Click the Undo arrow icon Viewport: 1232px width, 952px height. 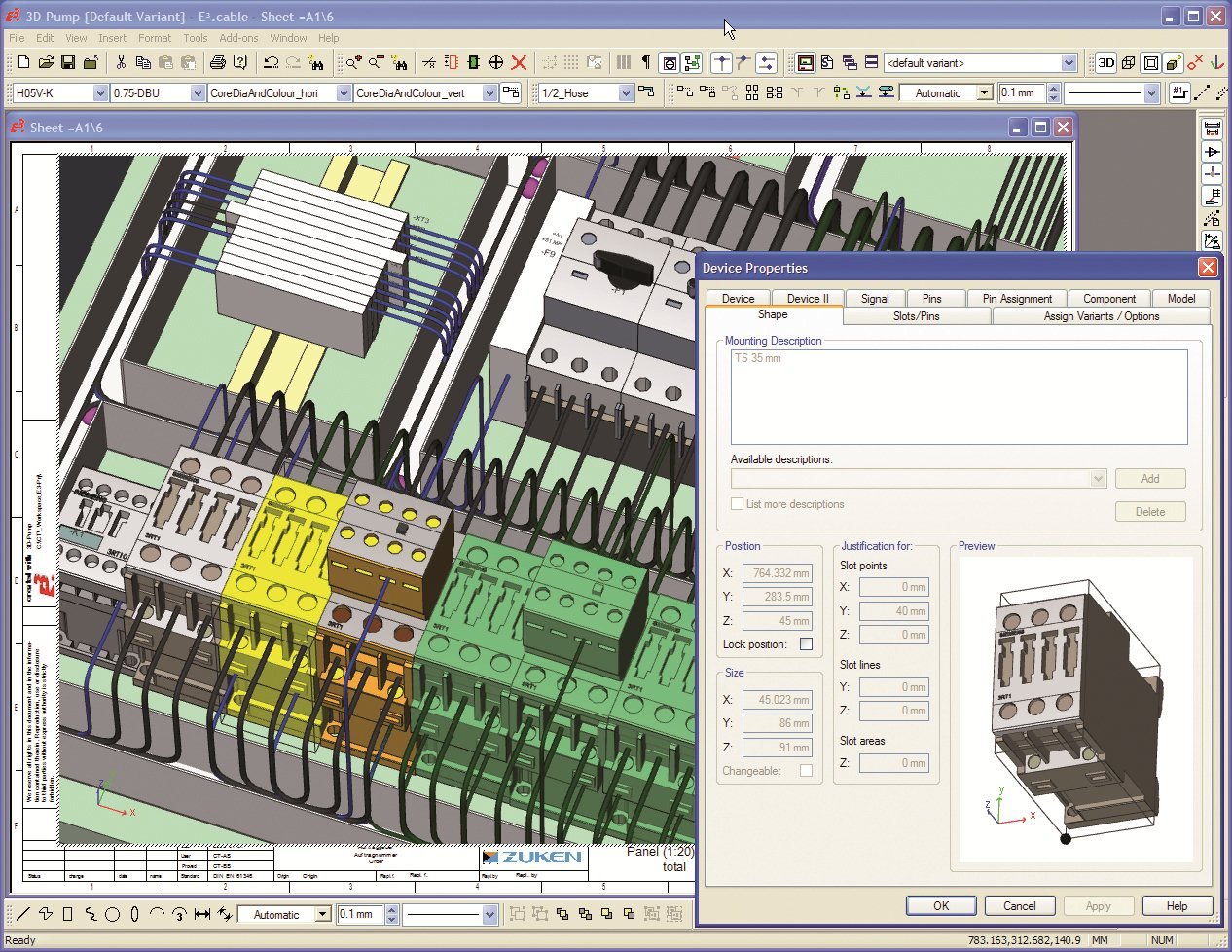tap(271, 63)
